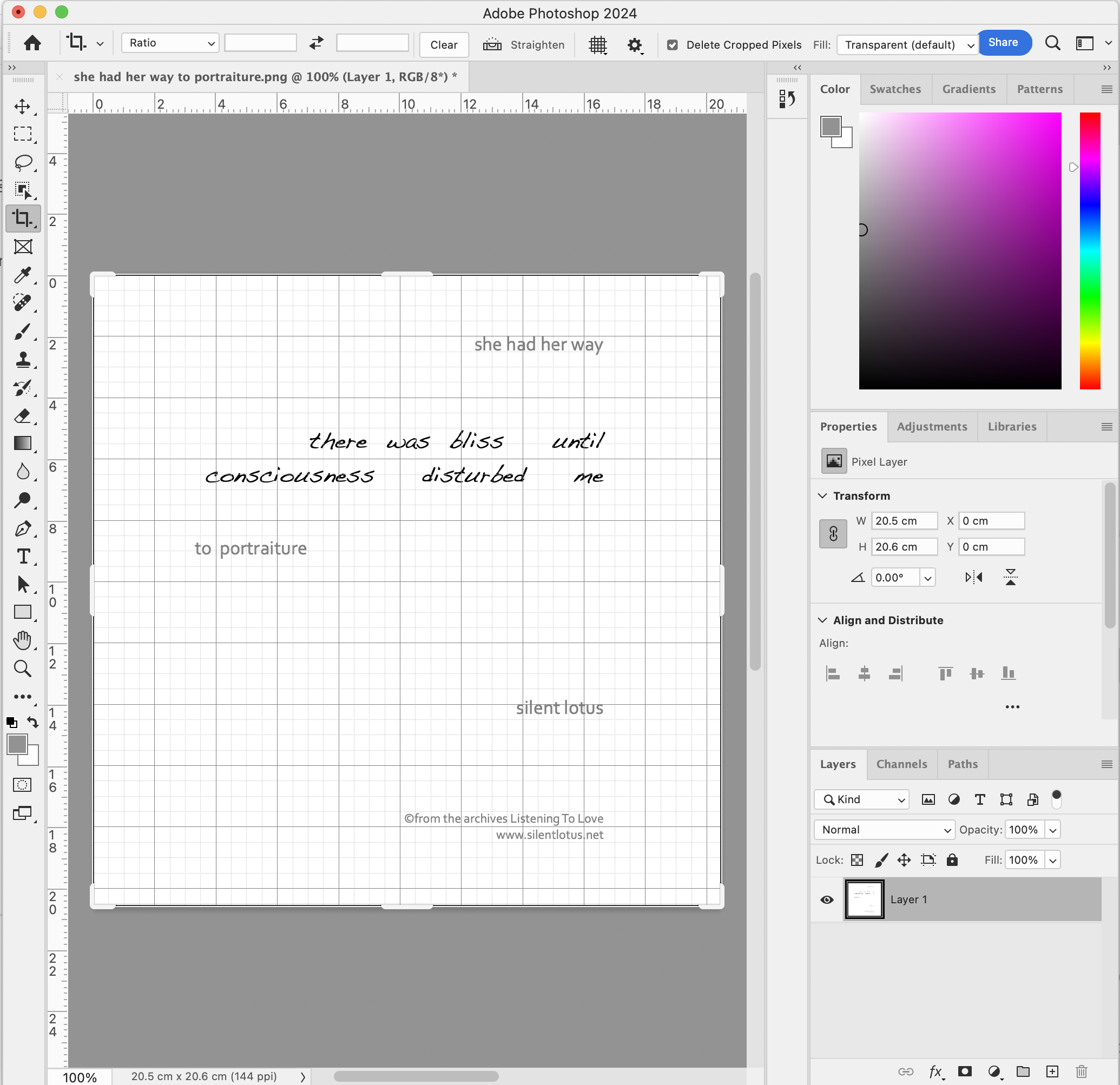1120x1085 pixels.
Task: Disable Delete Cropped Pixels
Action: coord(673,44)
